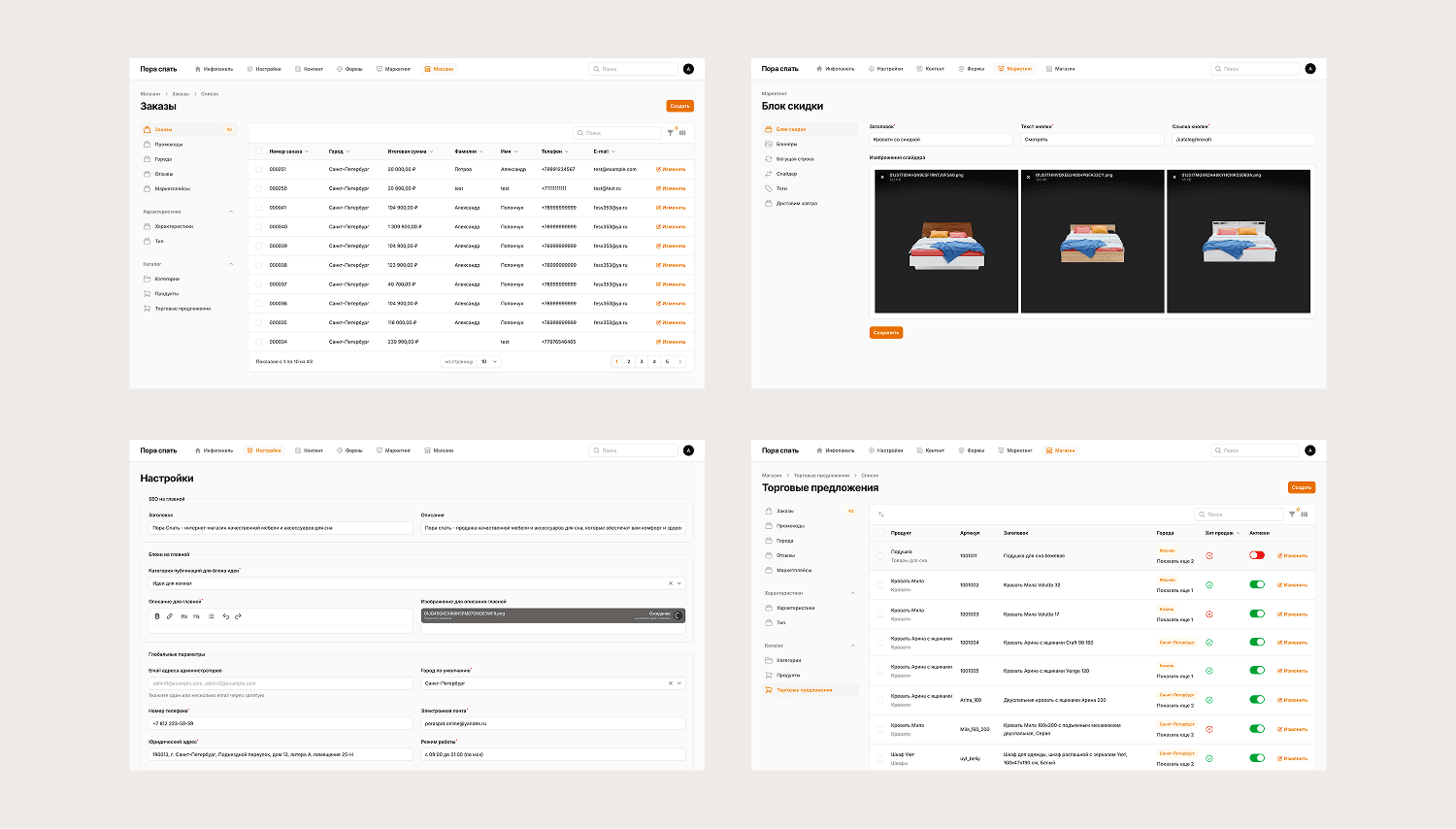Screen dimensions: 1456x829
Task: Click the filter icon on the Заказы screen
Action: (670, 133)
